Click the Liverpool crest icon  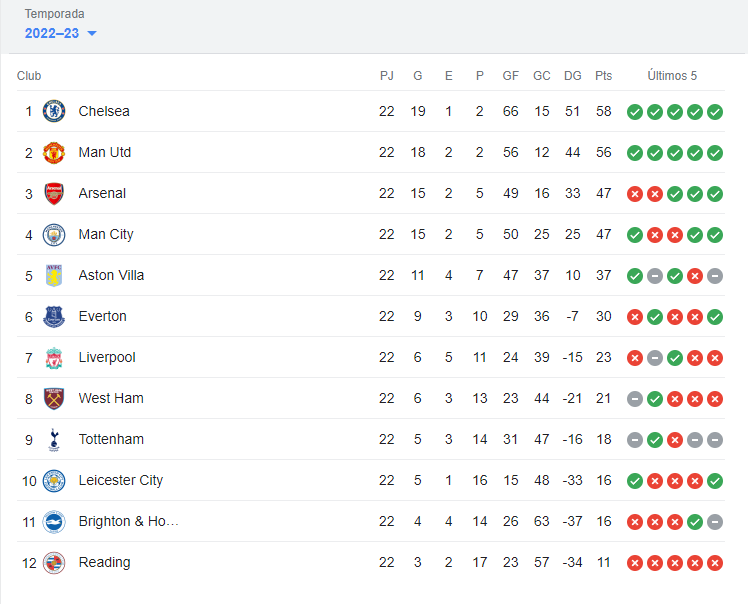(x=54, y=357)
